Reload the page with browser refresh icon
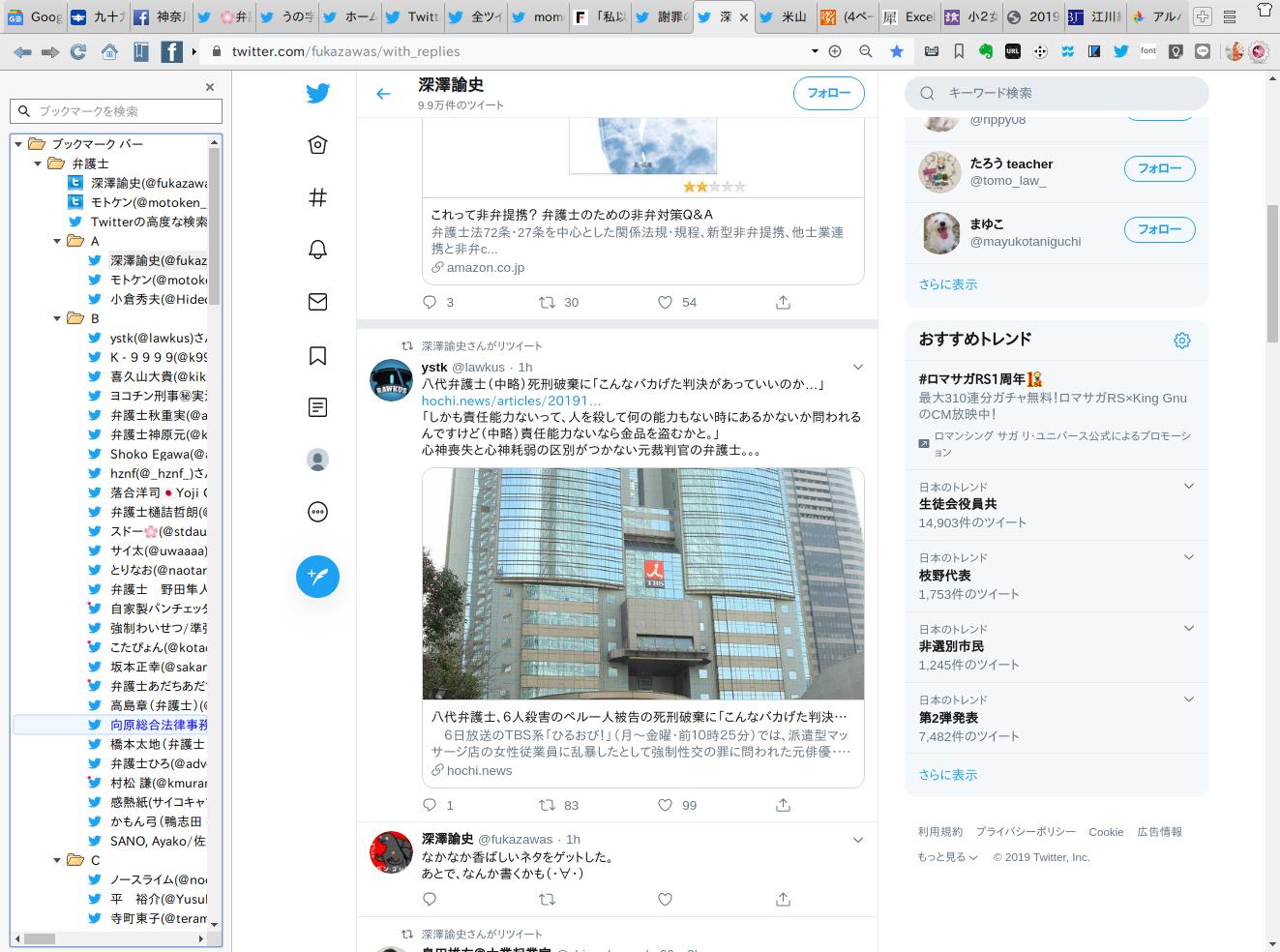1280x952 pixels. pos(78,51)
